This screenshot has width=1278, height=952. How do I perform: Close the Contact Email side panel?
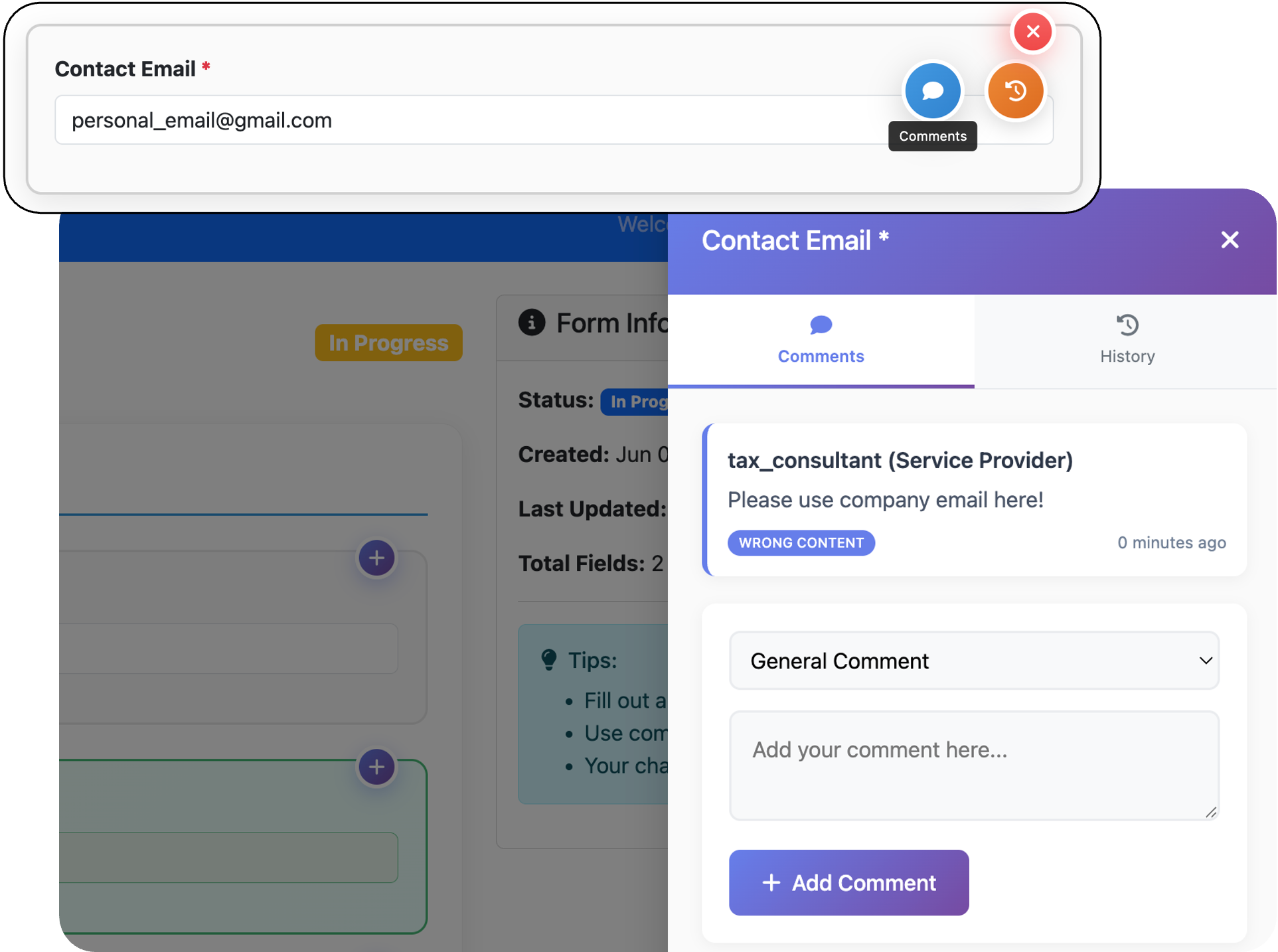pos(1230,240)
